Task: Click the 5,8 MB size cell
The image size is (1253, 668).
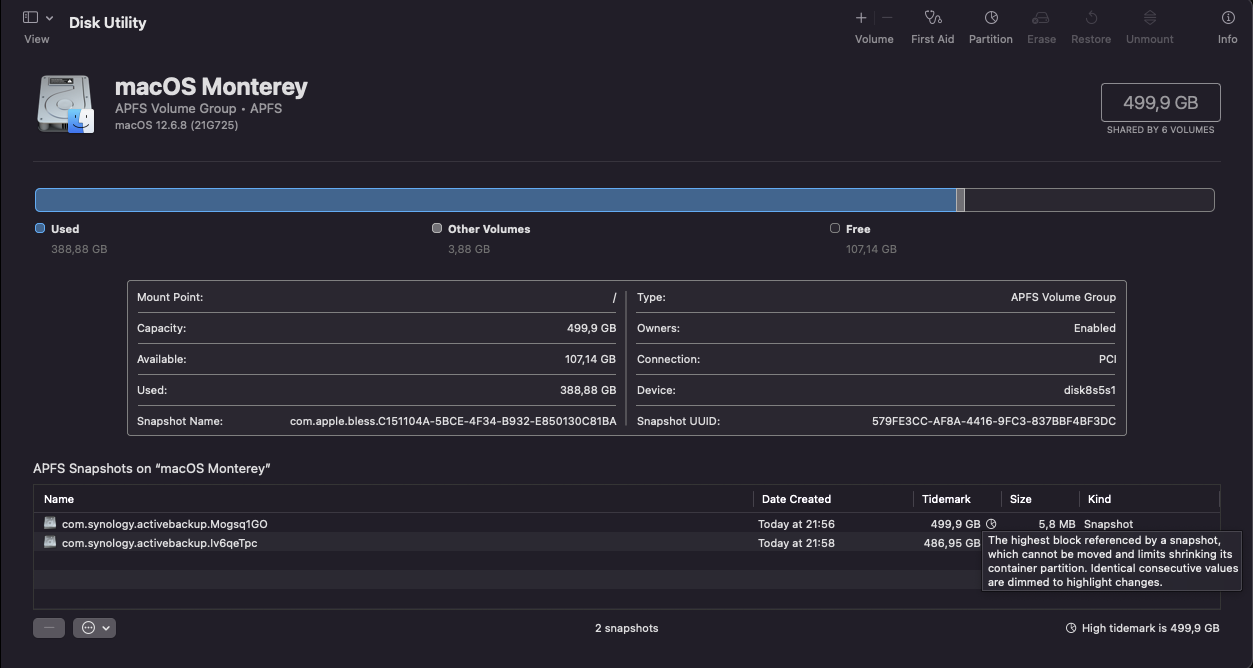Action: click(x=1057, y=524)
